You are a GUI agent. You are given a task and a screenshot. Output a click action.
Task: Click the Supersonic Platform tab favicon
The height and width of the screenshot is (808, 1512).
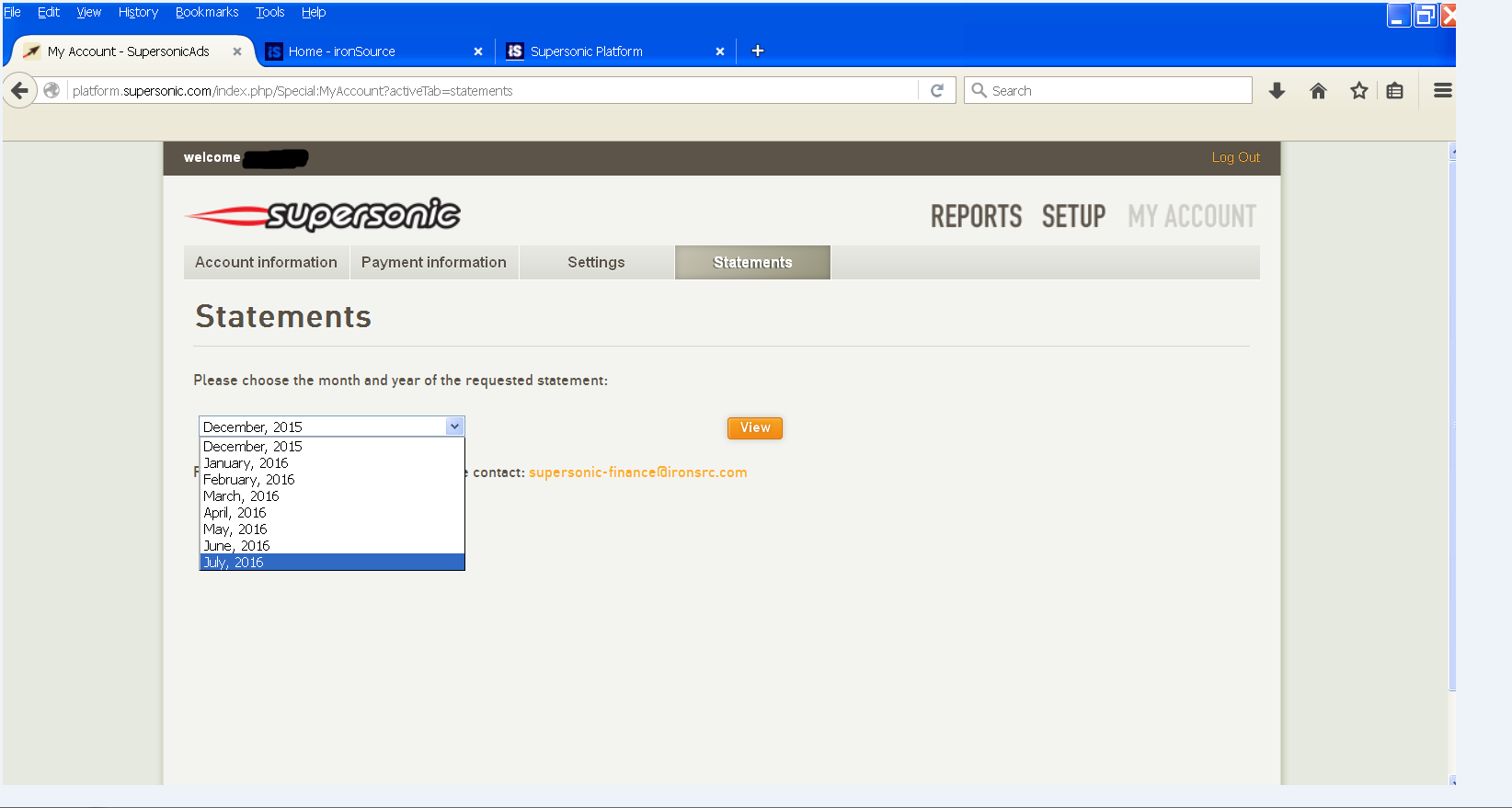click(x=515, y=51)
